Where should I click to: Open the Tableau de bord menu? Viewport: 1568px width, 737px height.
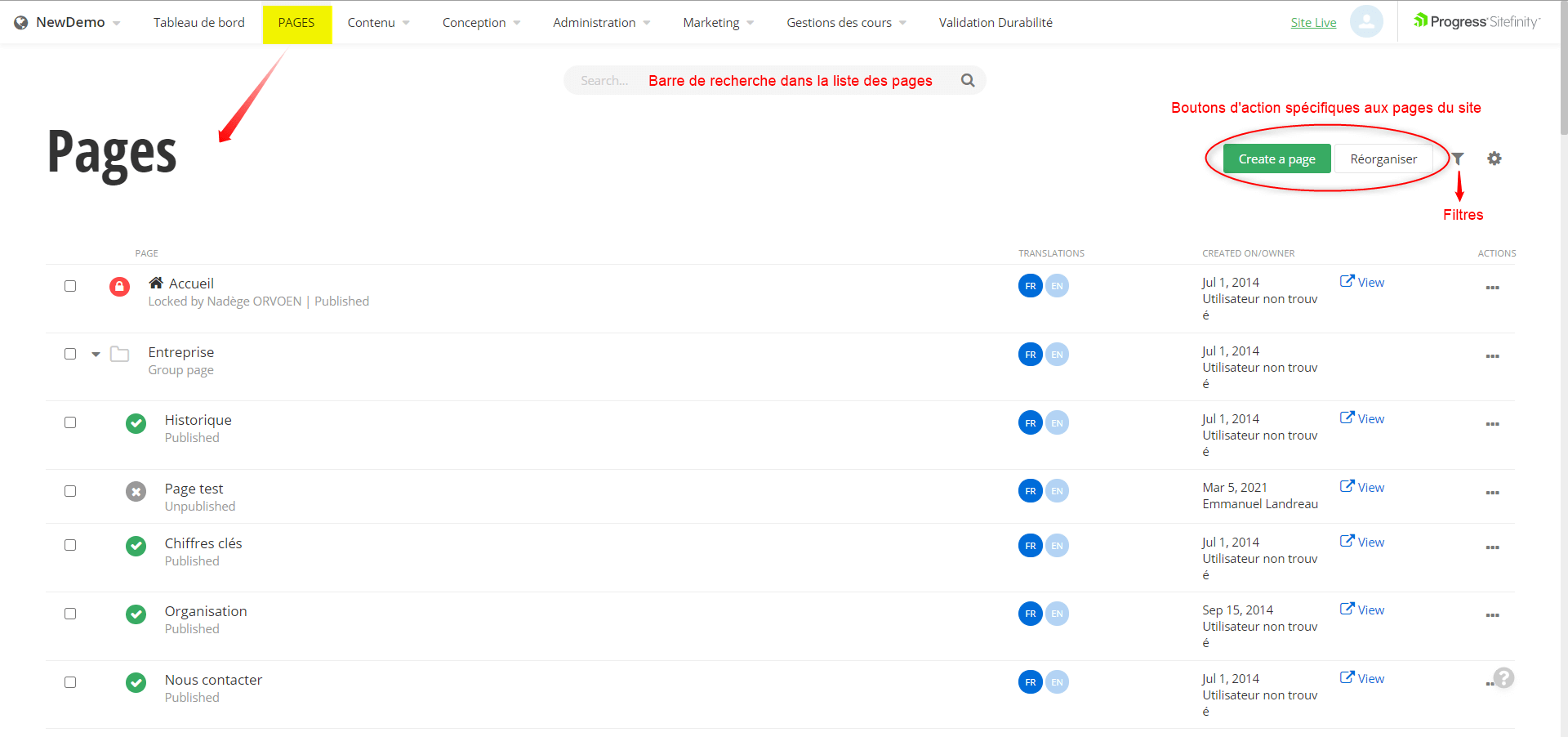(198, 23)
